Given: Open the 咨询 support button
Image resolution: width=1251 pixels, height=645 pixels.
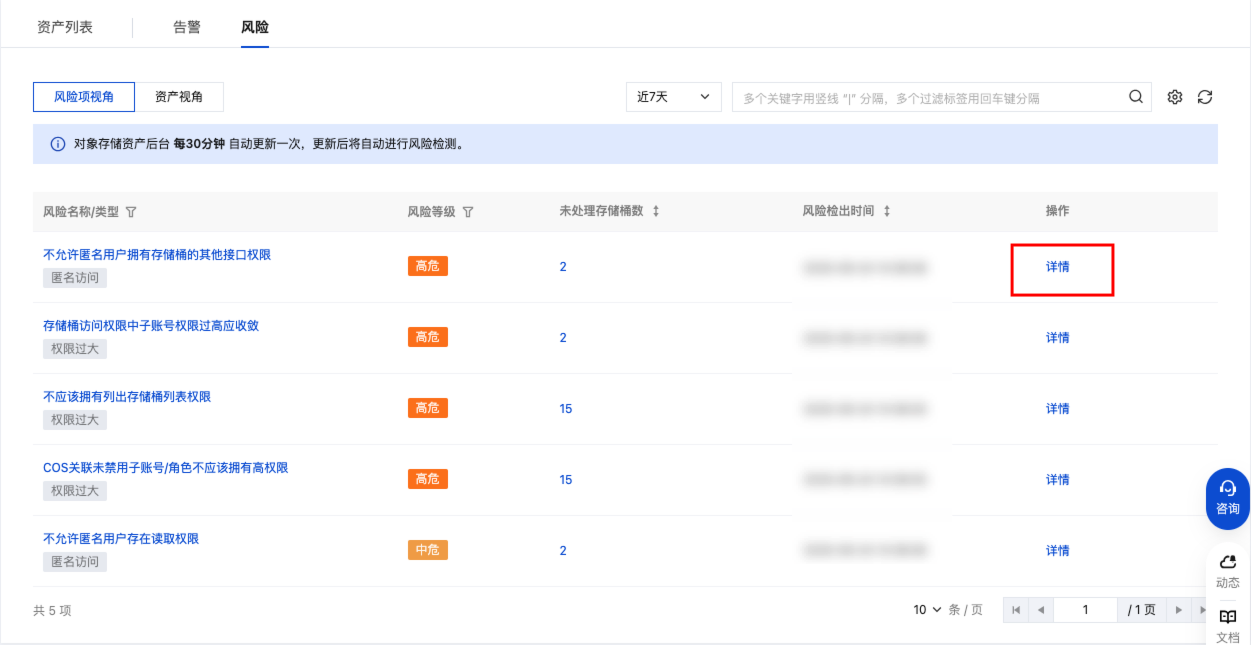Looking at the screenshot, I should click(x=1227, y=497).
